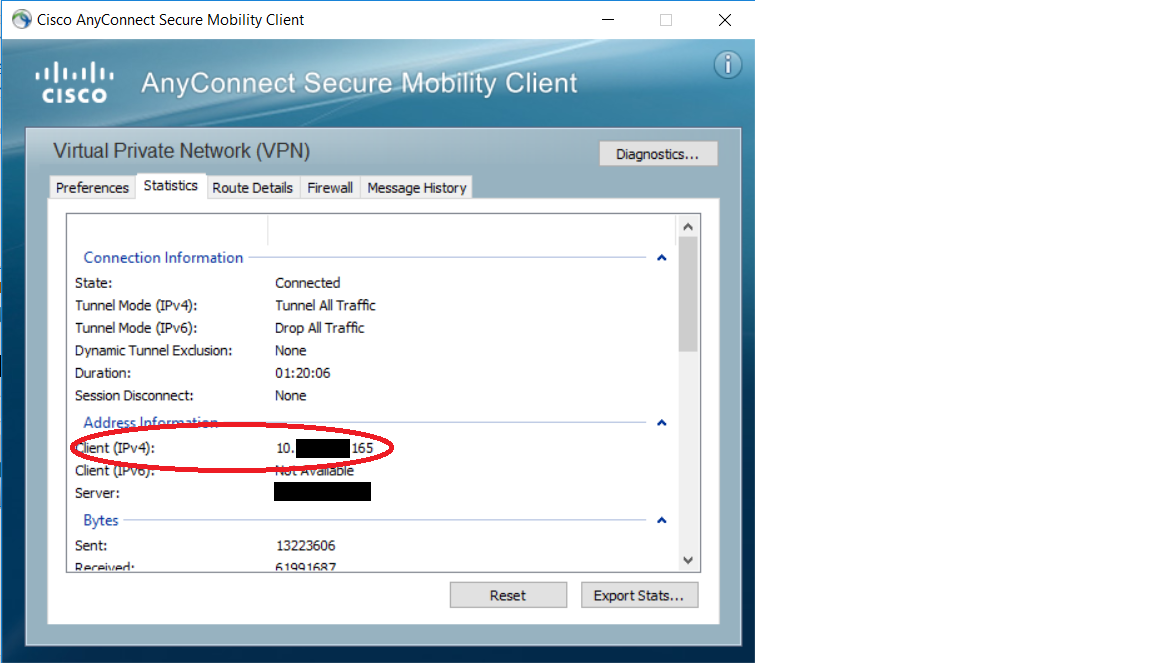
Task: Close the AnyConnect client window
Action: coord(725,20)
